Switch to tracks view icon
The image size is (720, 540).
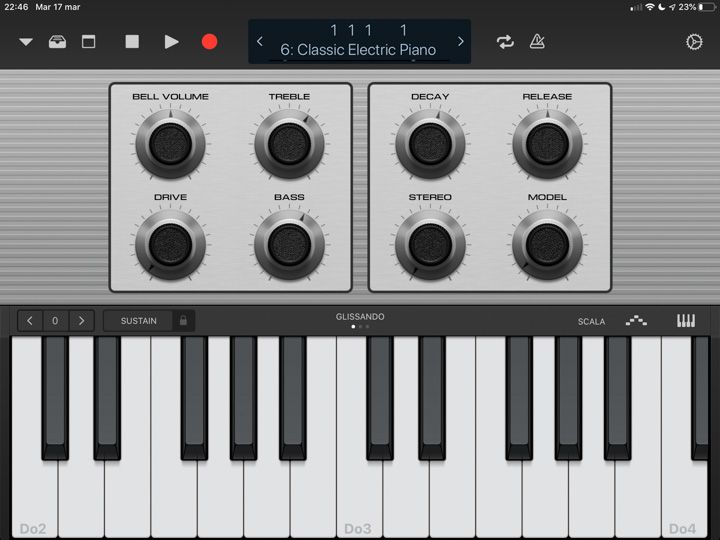[x=88, y=42]
